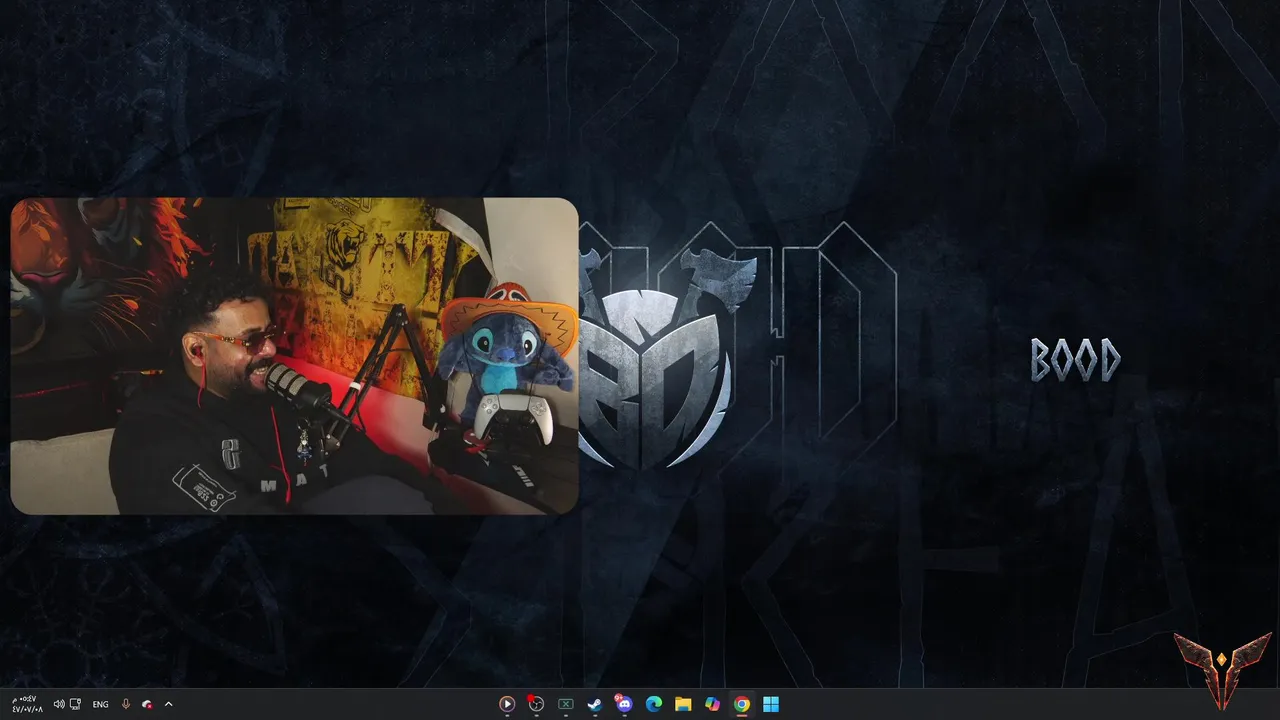Open the volume speaker tray icon
1280x720 pixels.
(59, 704)
